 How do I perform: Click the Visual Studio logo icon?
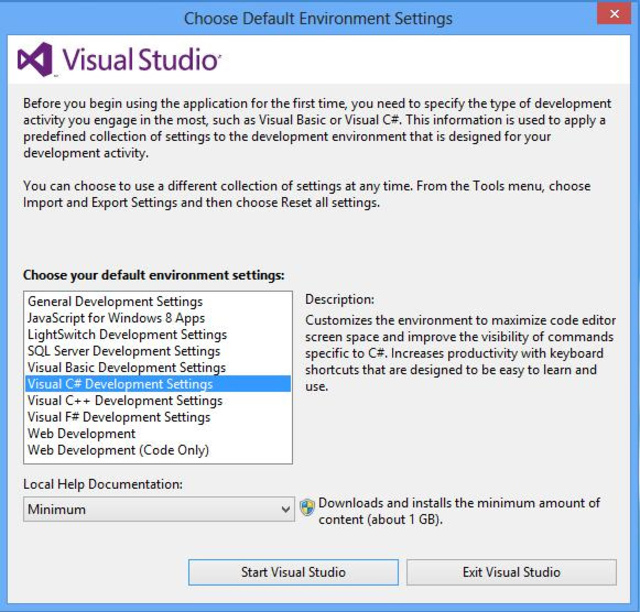36,60
